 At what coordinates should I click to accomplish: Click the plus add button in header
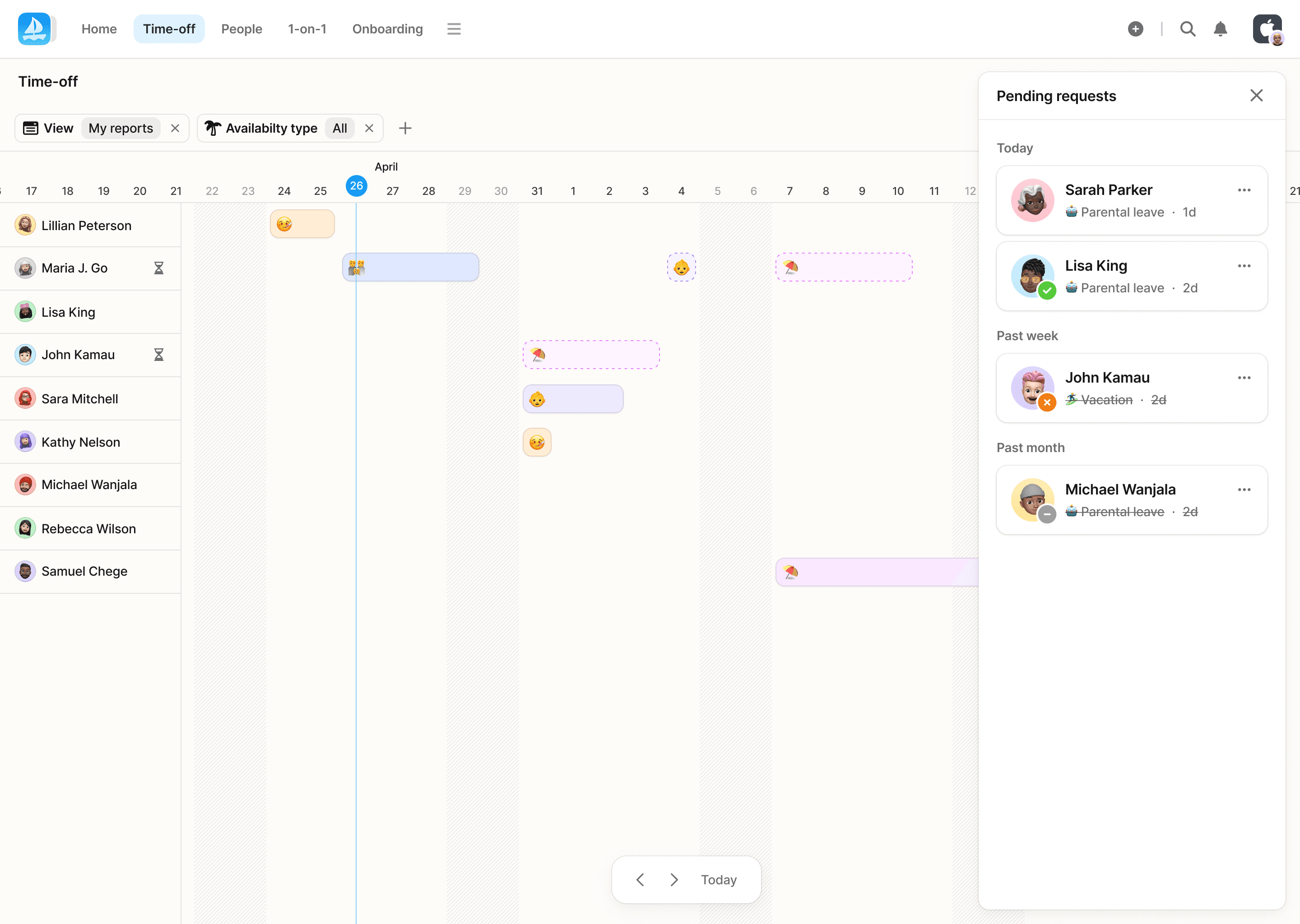1135,29
